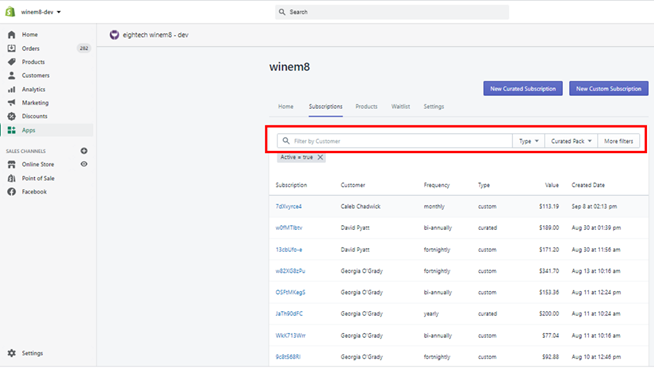
Task: Click the Customers person icon in sidebar
Action: (12, 76)
